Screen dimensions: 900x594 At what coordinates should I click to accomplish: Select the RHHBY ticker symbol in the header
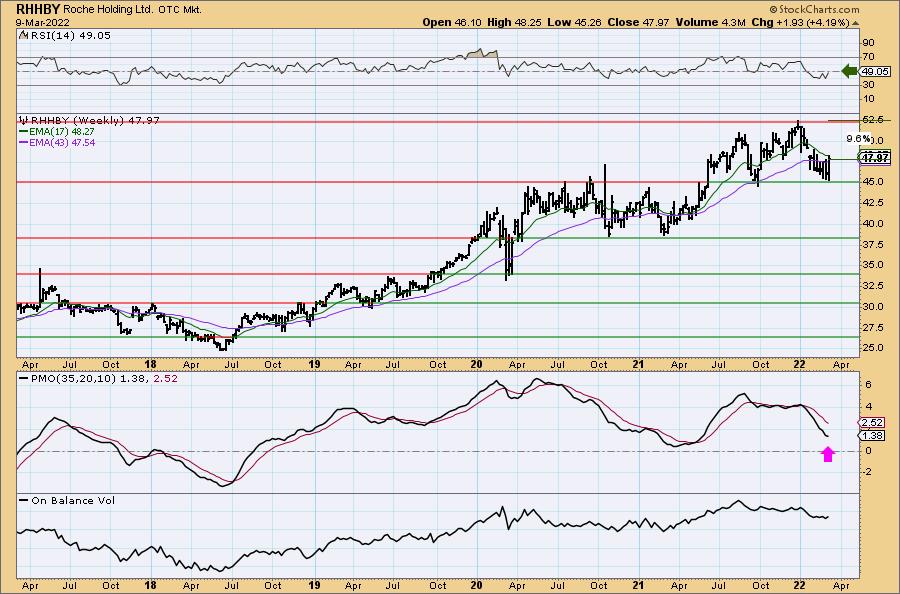click(38, 9)
